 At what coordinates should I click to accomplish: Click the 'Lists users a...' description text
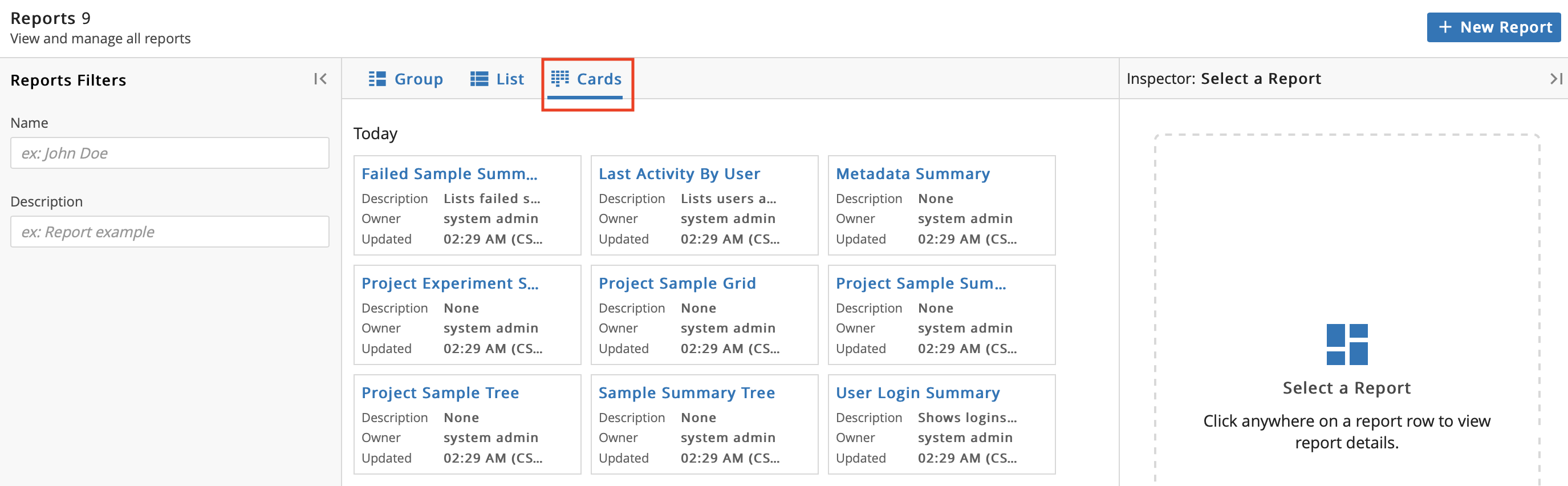click(728, 199)
